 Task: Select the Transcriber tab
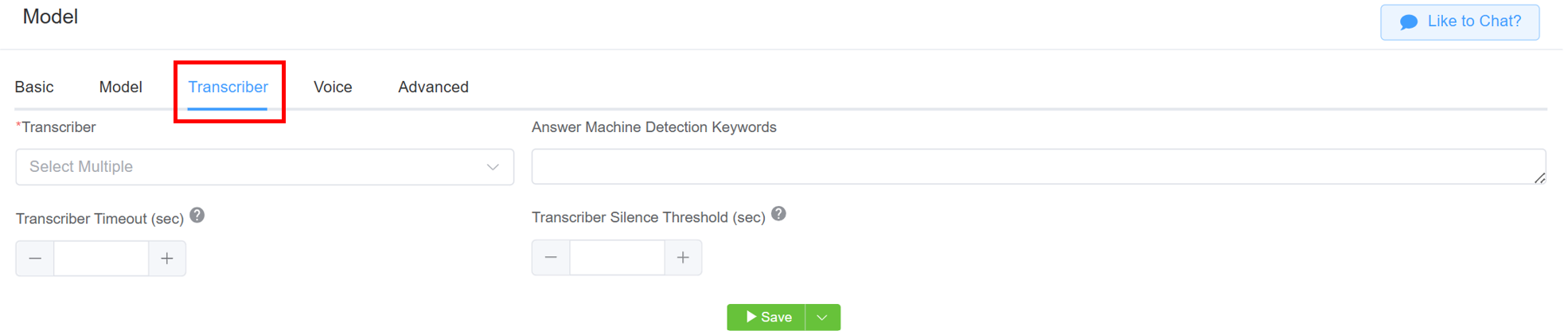pyautogui.click(x=228, y=87)
